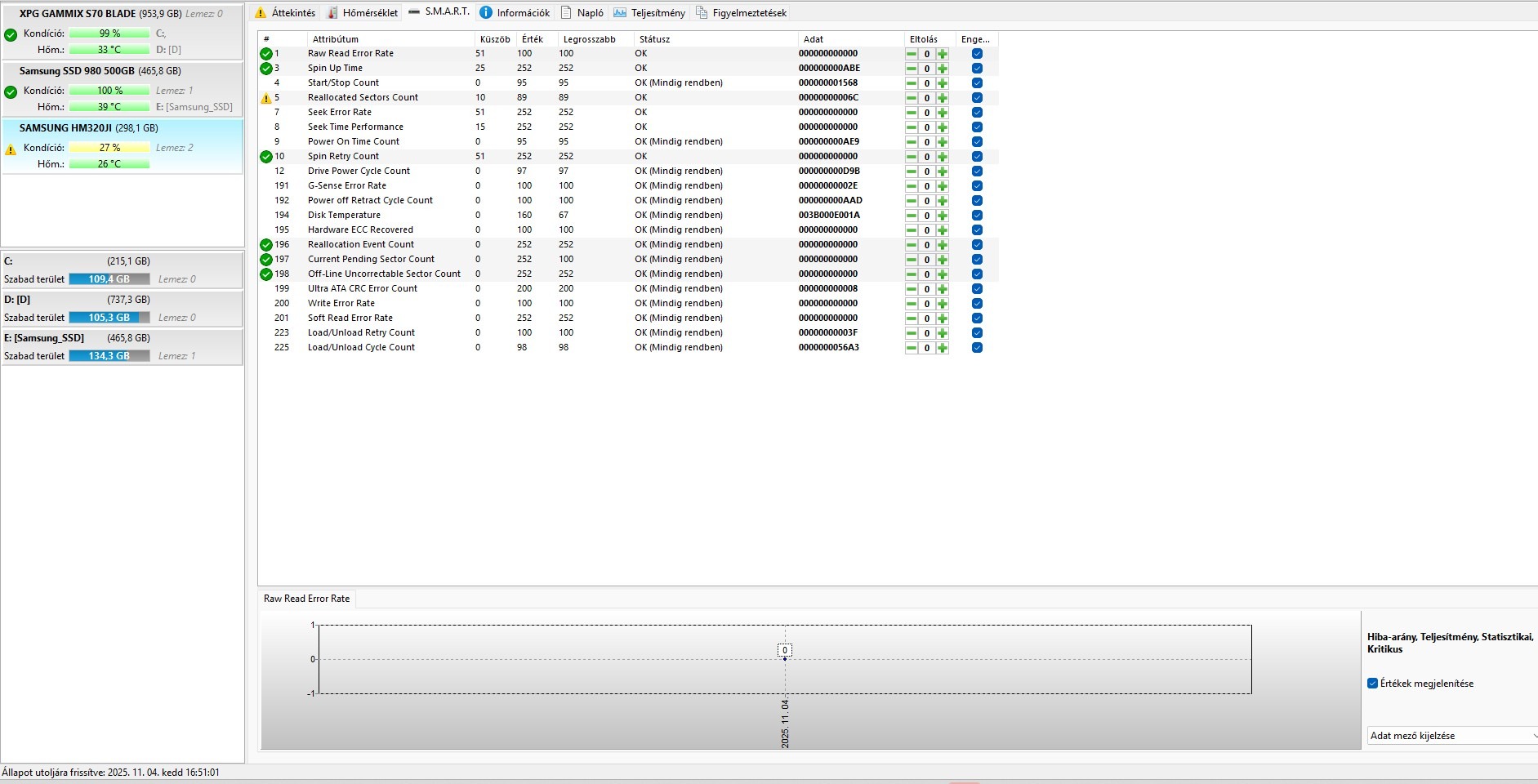Screen dimensions: 1538x784
Task: Sort table by the Adat column header
Action: pyautogui.click(x=851, y=39)
